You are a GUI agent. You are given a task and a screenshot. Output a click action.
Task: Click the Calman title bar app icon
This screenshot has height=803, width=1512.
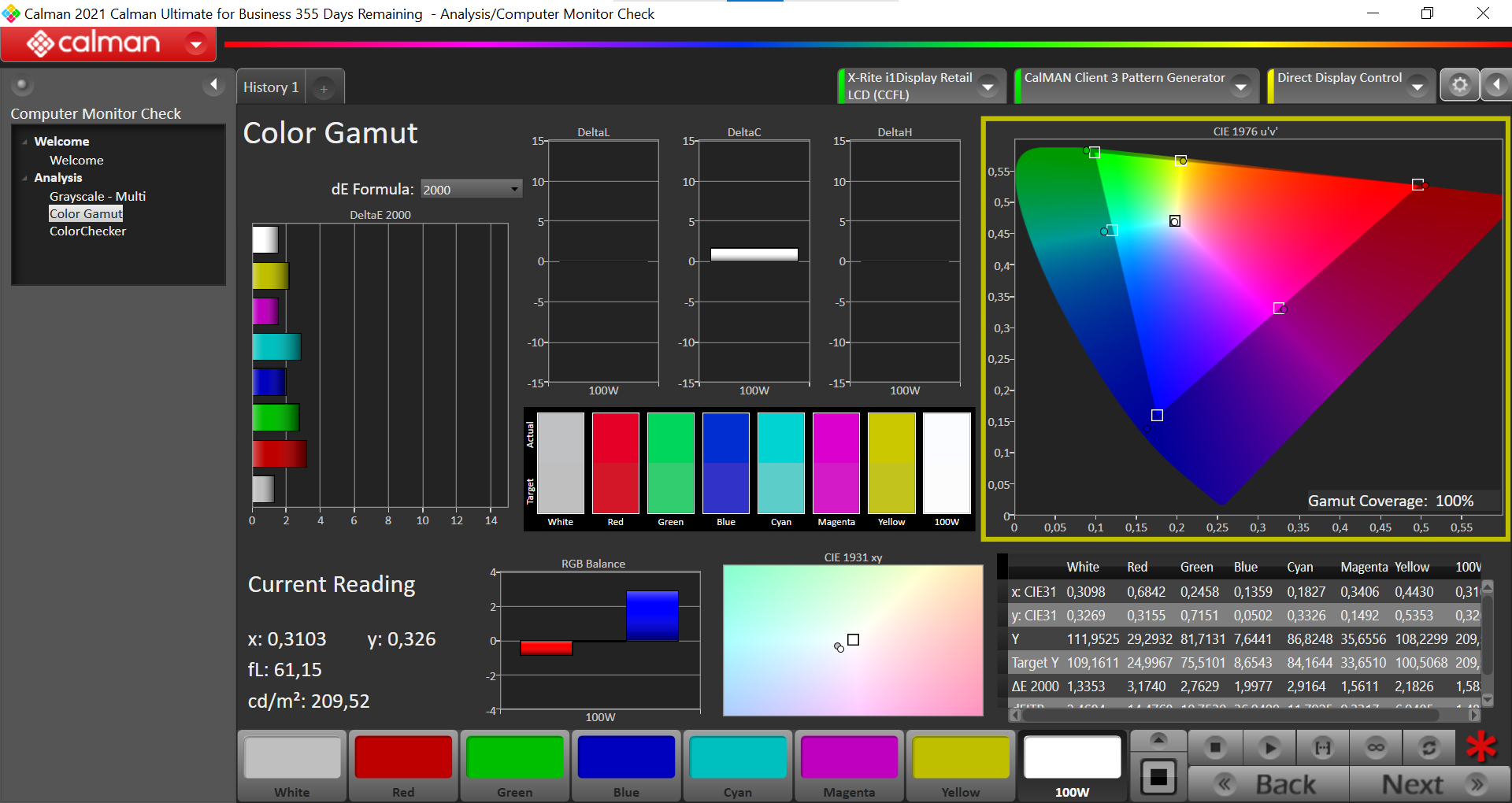point(11,13)
